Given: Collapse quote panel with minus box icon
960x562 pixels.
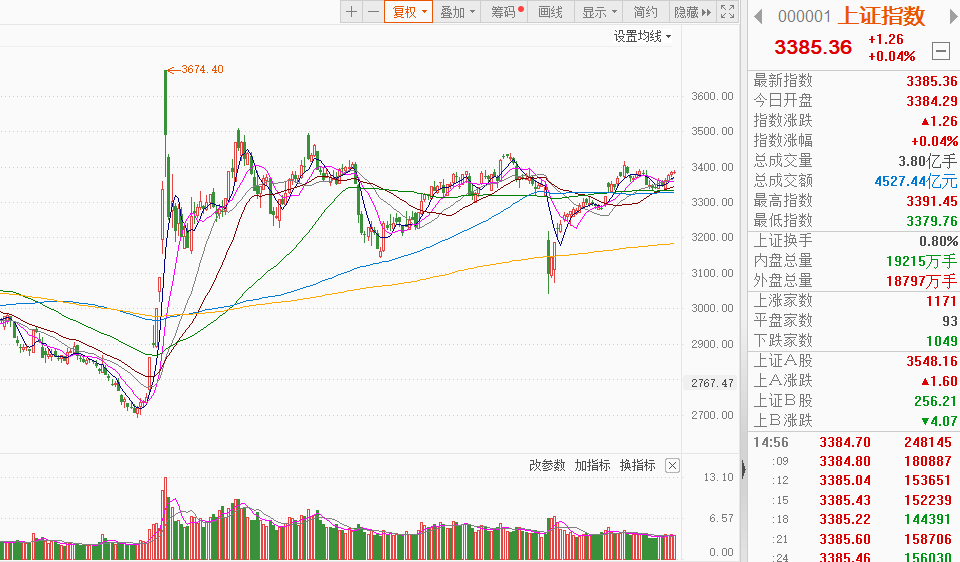Looking at the screenshot, I should point(940,50).
